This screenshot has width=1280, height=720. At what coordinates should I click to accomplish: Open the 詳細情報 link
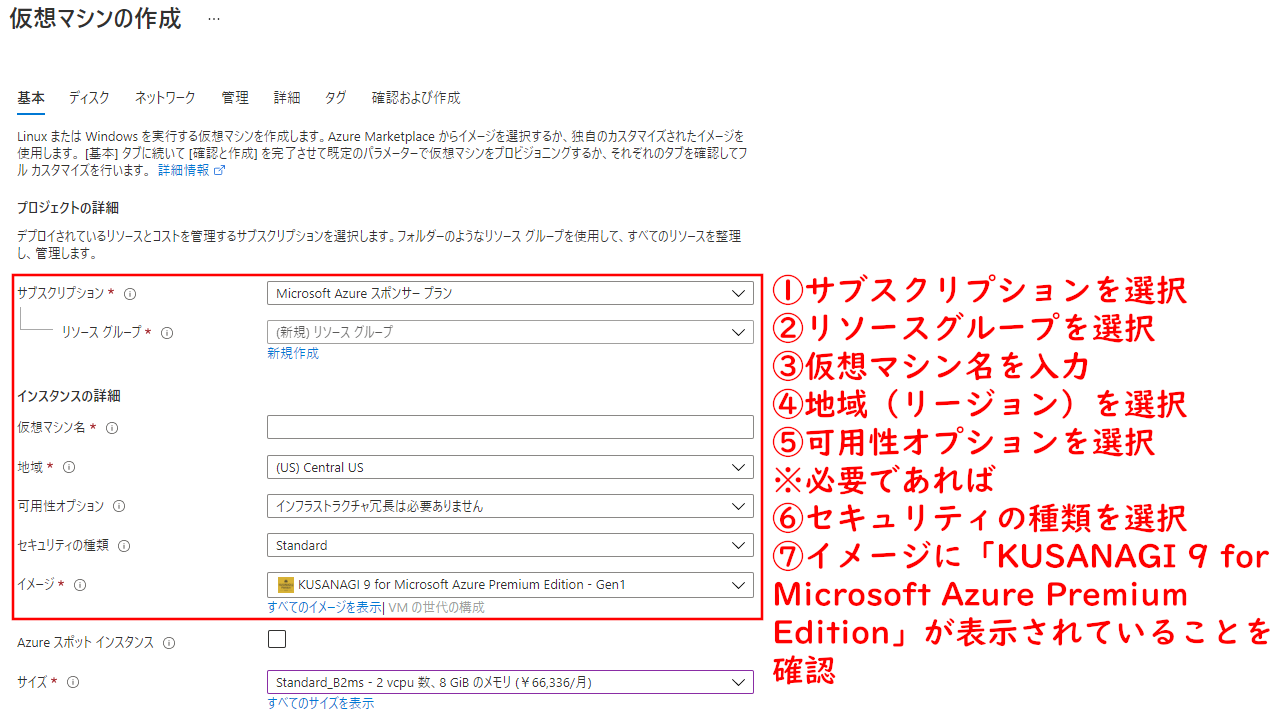click(191, 170)
